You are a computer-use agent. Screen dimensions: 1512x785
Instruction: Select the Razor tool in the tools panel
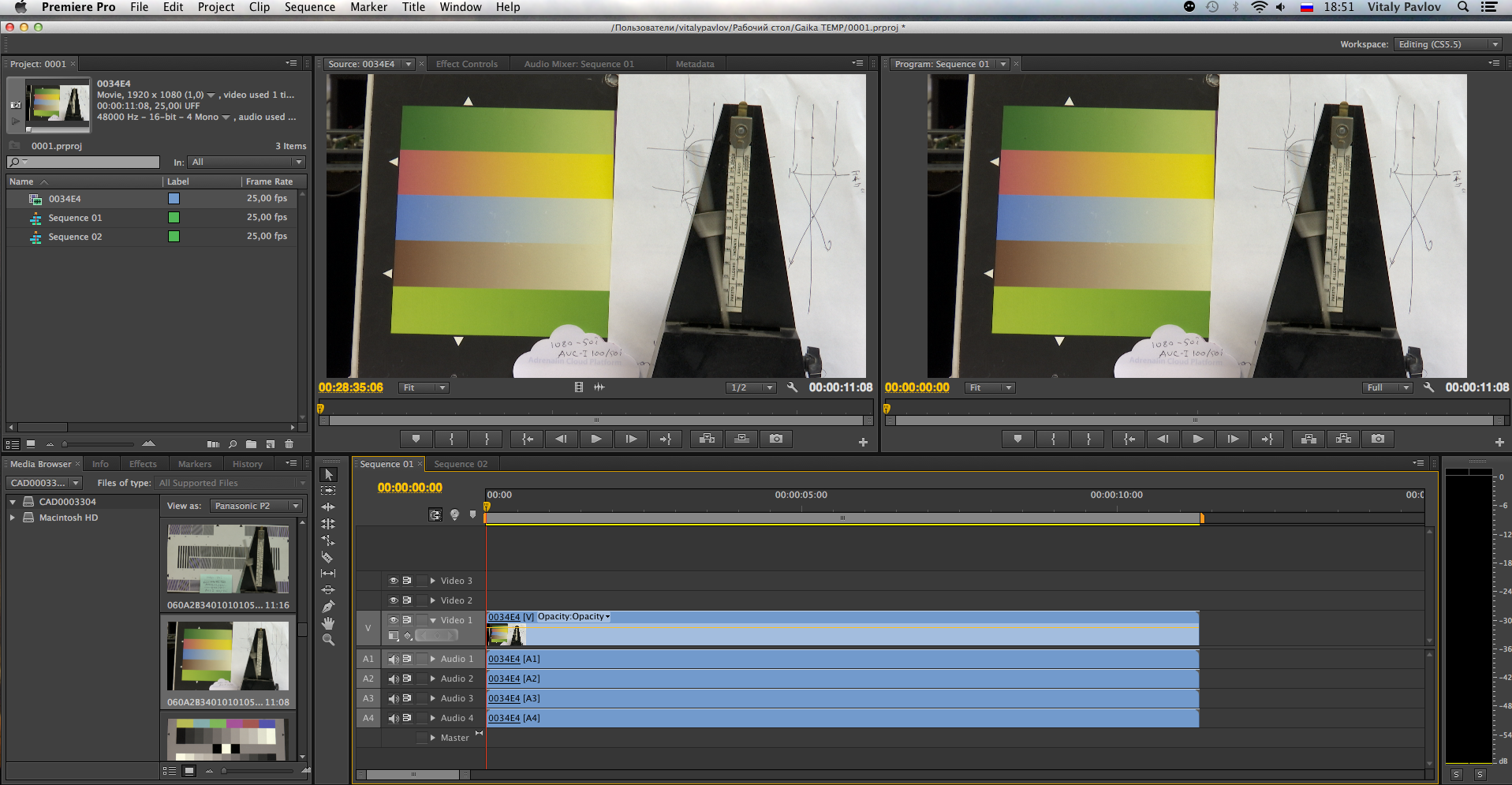click(328, 557)
